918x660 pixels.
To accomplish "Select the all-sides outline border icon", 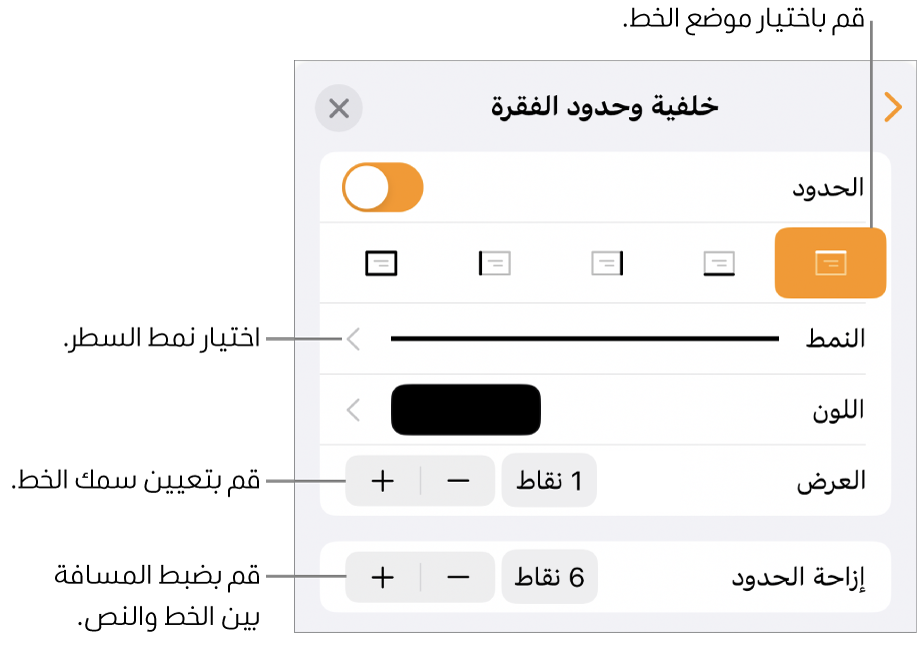I will pyautogui.click(x=381, y=263).
